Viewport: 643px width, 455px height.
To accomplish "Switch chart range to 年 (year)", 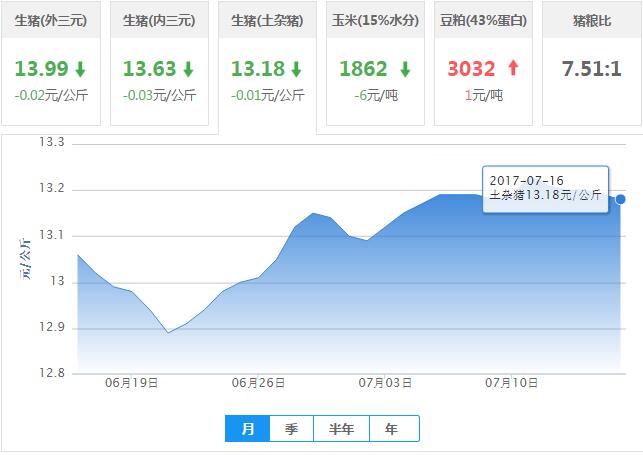I will pos(392,429).
